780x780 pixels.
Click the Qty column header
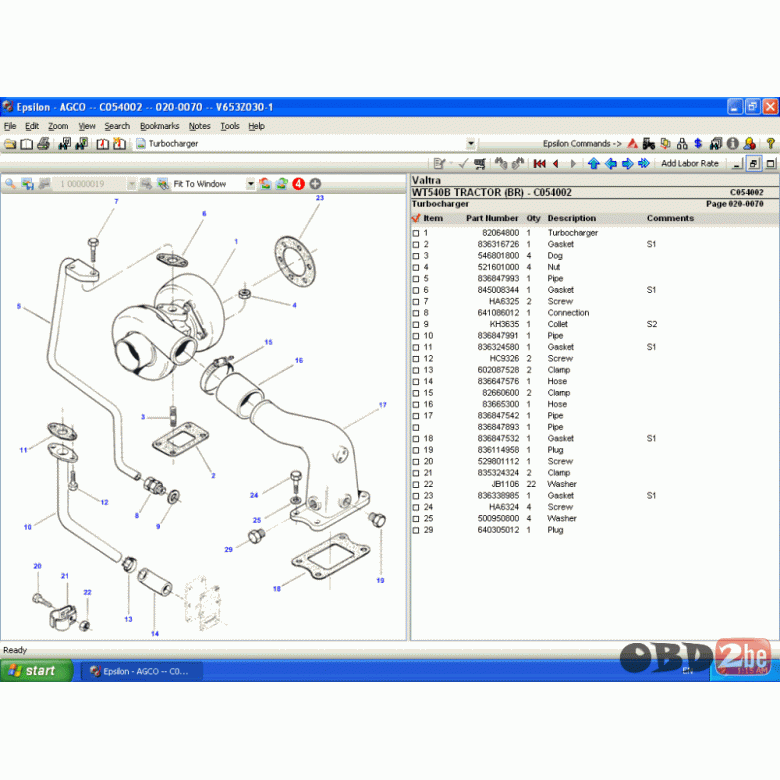[533, 218]
